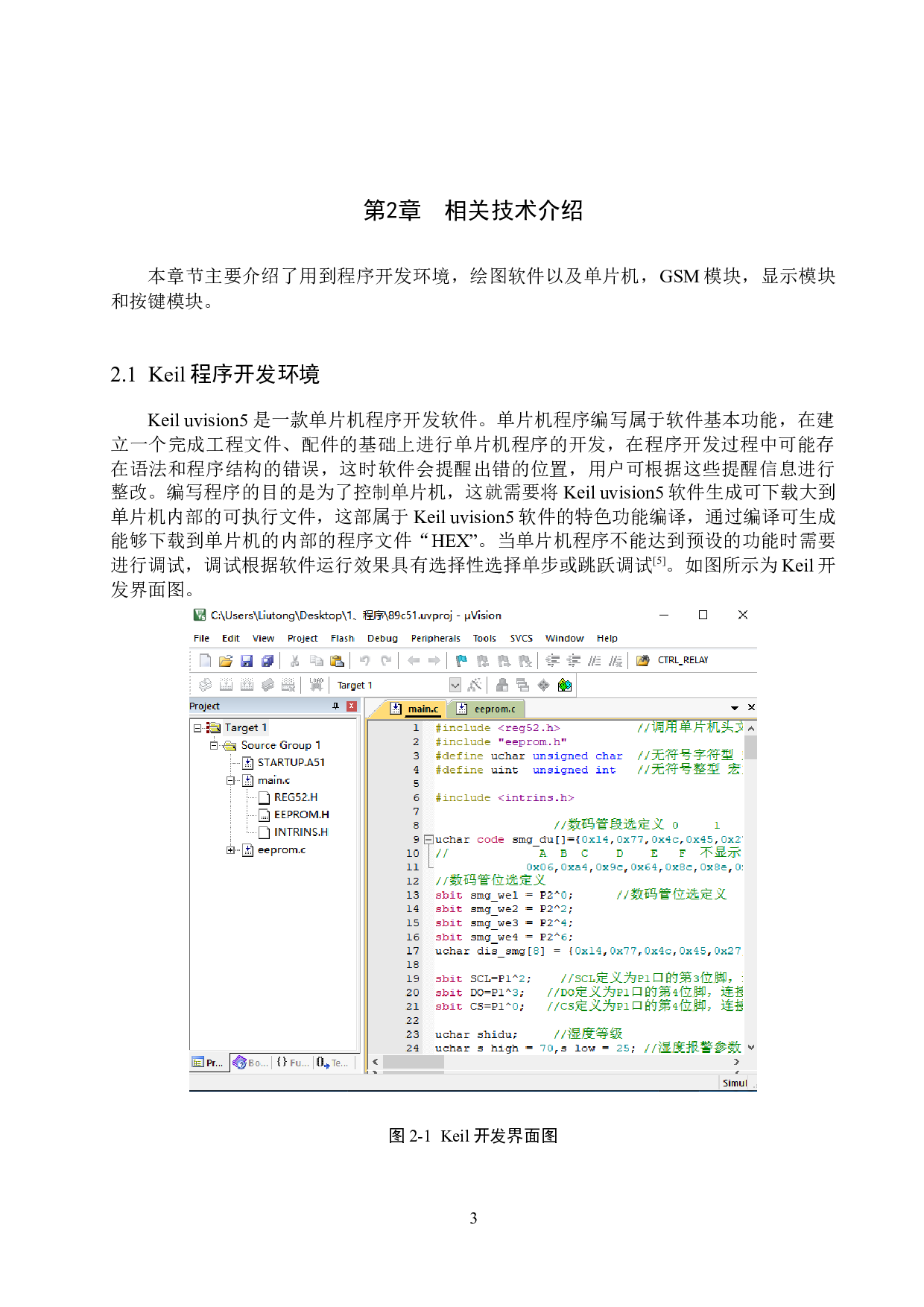Screen dimensions: 924x1307
Task: Click the Find in Files icon
Action: tap(642, 661)
